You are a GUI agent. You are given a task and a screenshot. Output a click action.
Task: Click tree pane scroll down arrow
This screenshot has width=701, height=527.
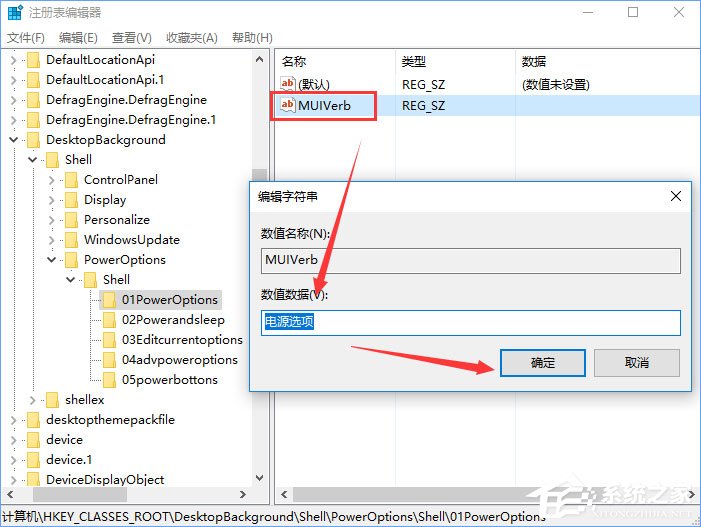pyautogui.click(x=259, y=478)
